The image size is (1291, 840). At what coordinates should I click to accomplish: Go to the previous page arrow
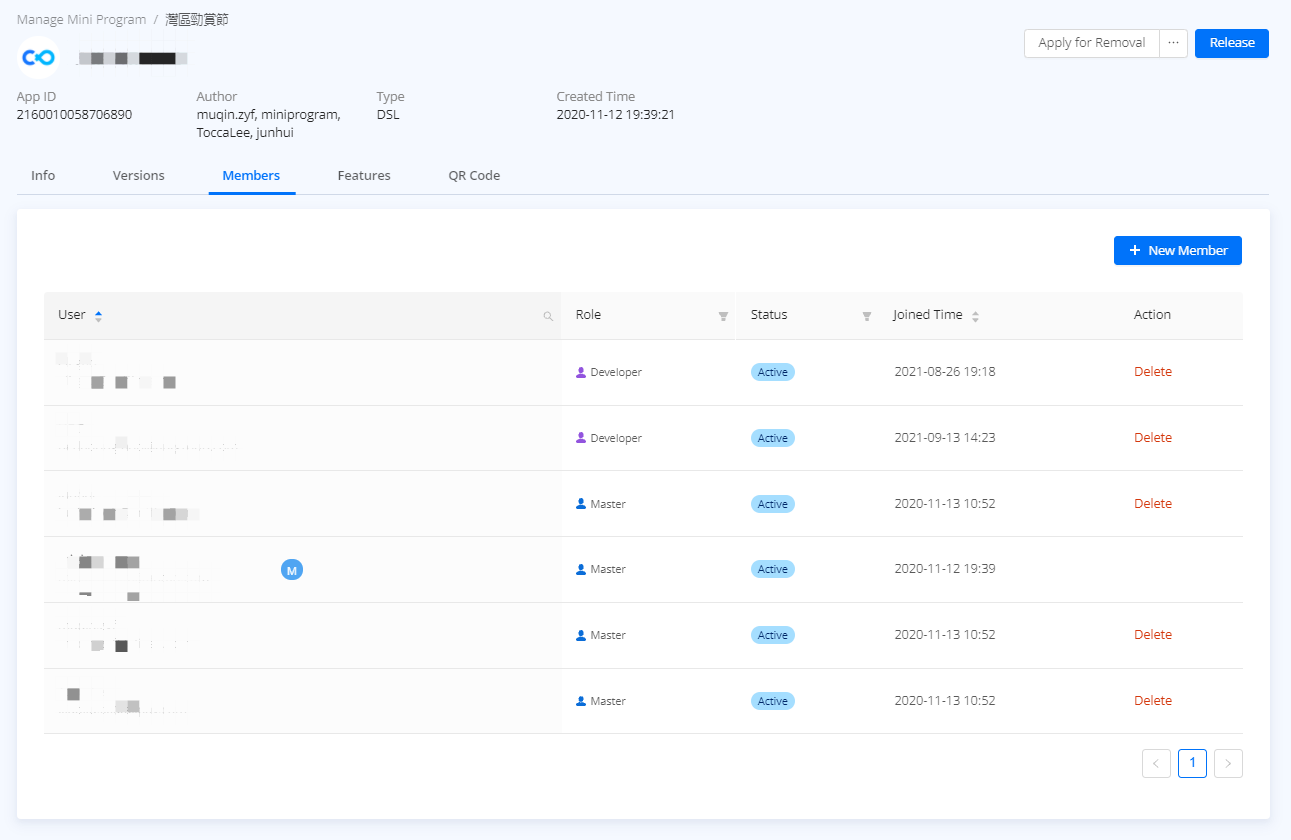pyautogui.click(x=1156, y=764)
